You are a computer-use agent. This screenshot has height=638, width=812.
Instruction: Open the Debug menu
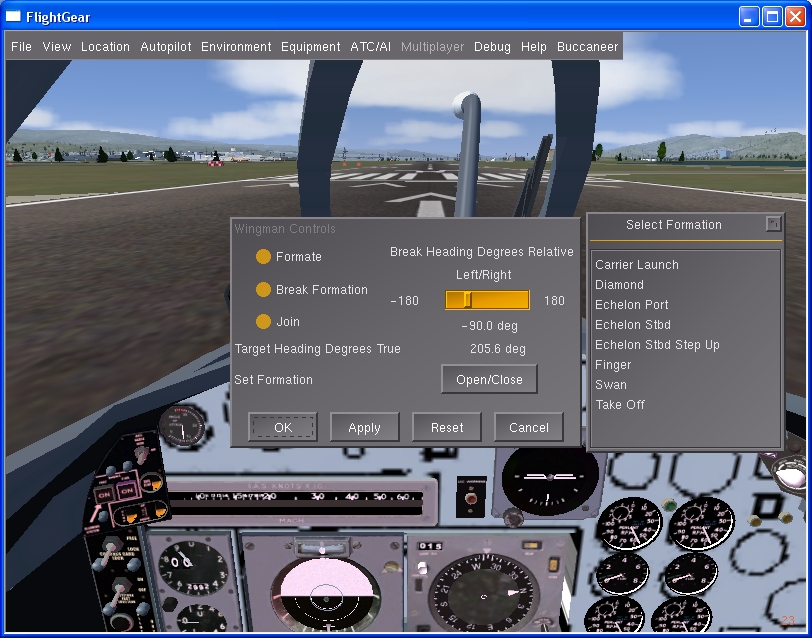[492, 47]
